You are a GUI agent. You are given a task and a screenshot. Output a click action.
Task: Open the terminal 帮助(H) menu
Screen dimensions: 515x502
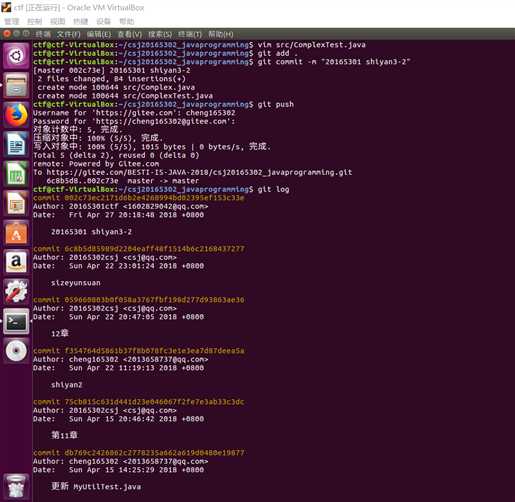point(221,34)
